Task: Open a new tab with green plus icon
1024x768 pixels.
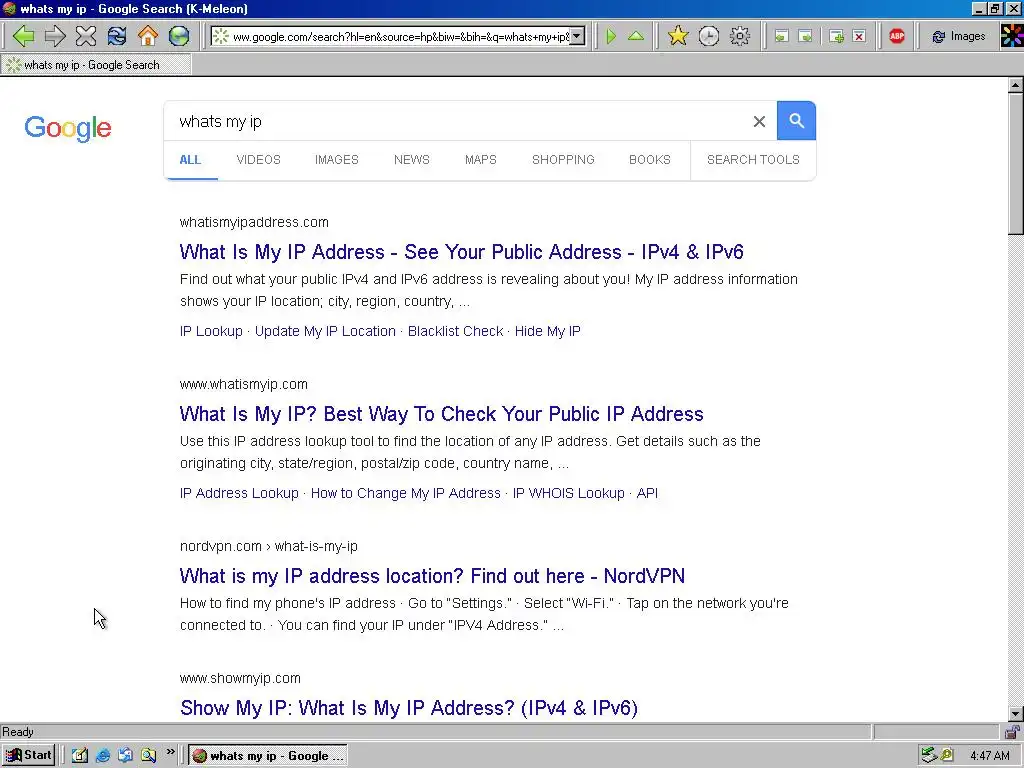Action: [836, 37]
